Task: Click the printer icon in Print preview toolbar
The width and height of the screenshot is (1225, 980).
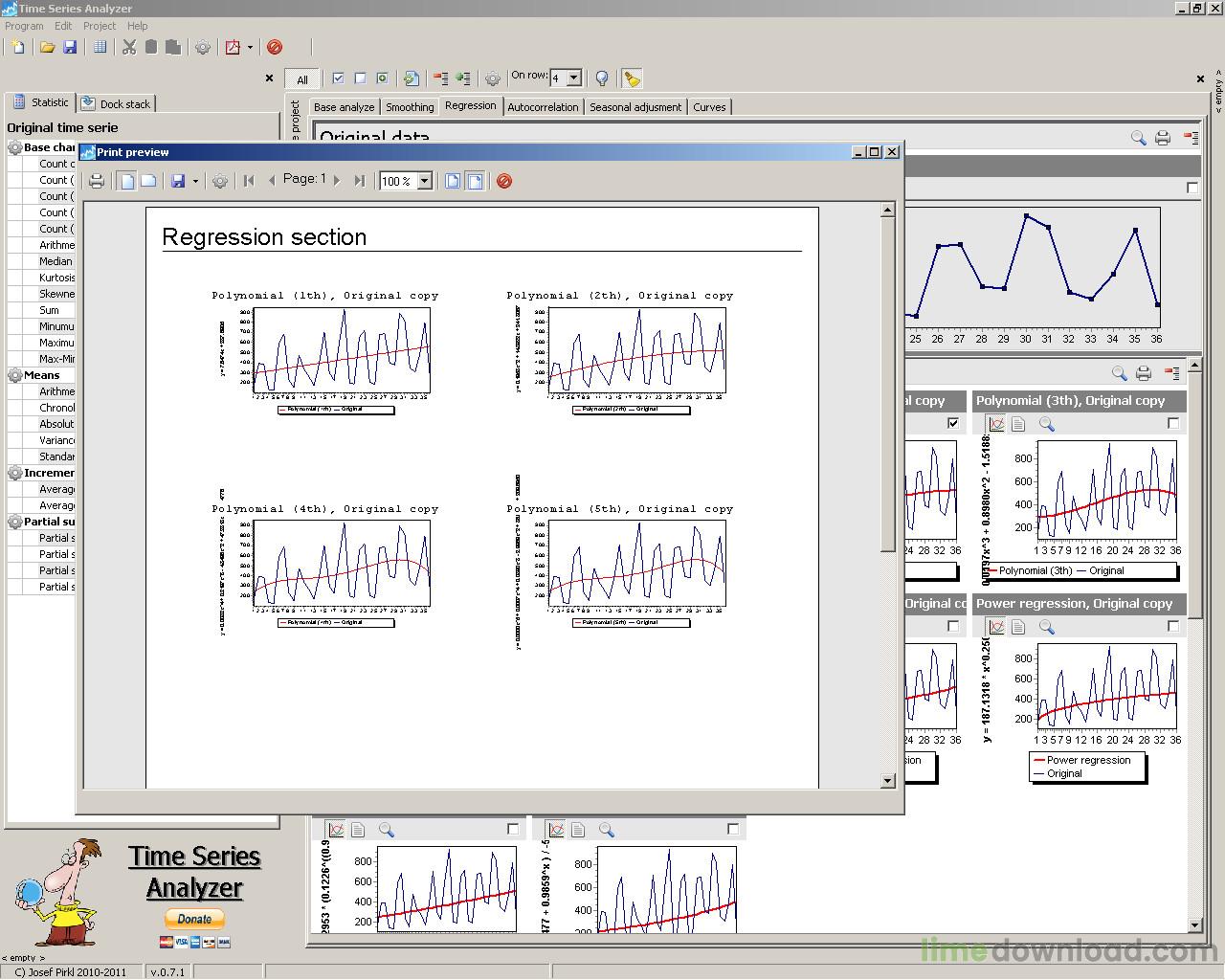Action: tap(97, 181)
